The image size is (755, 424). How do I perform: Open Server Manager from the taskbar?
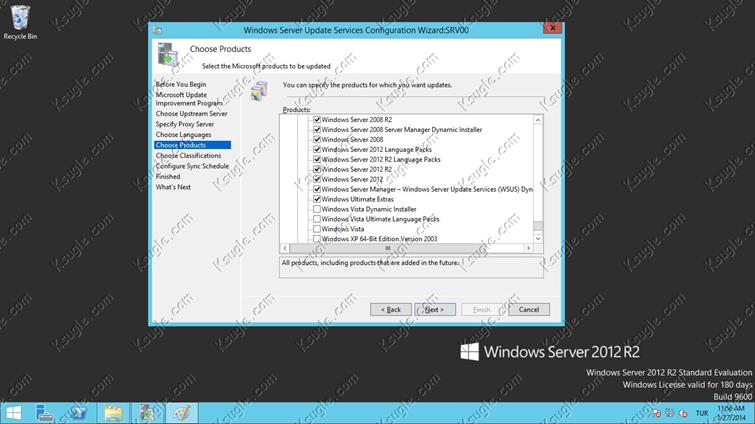(44, 413)
